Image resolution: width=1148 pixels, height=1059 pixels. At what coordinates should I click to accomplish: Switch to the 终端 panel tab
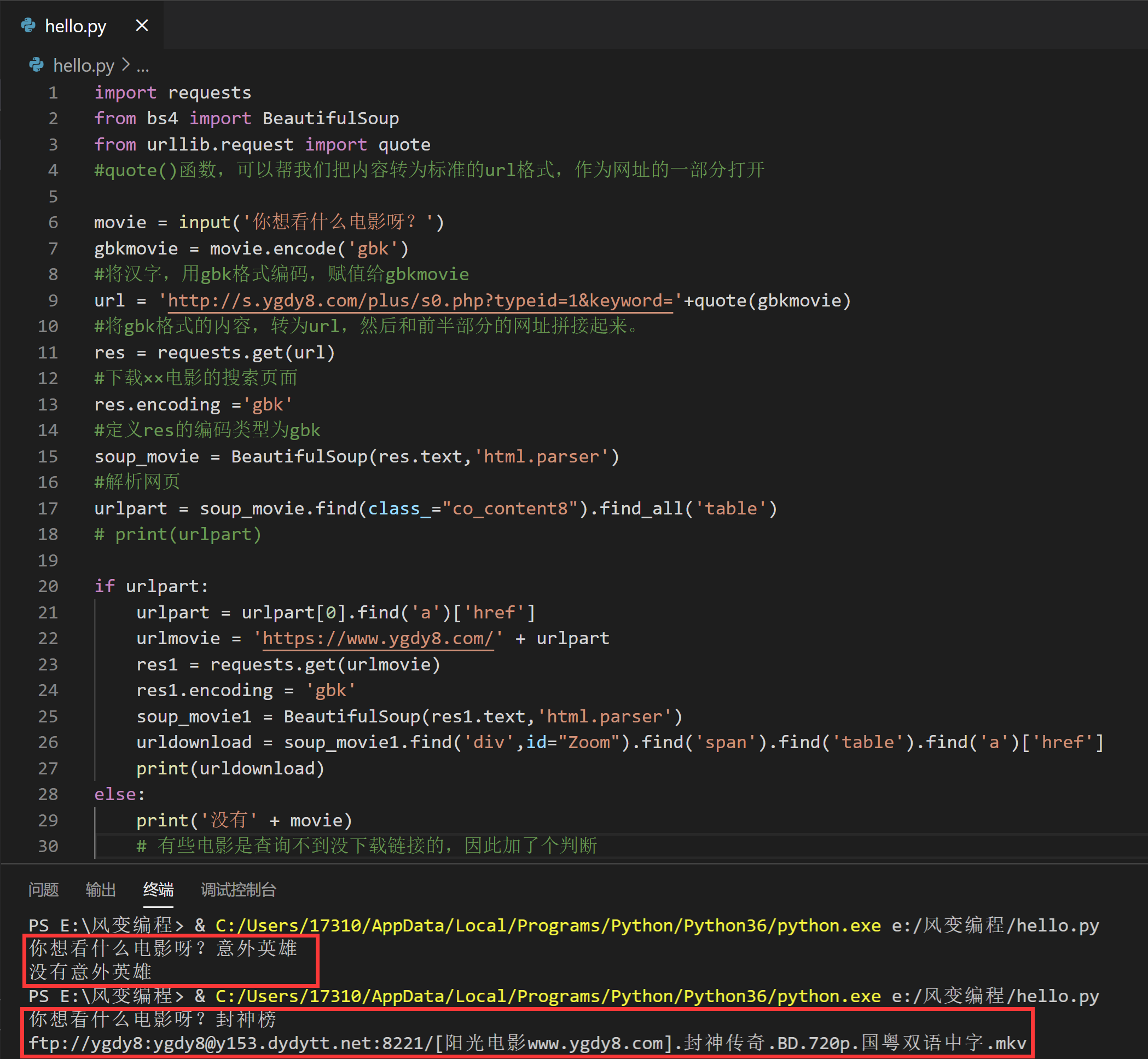tap(158, 889)
